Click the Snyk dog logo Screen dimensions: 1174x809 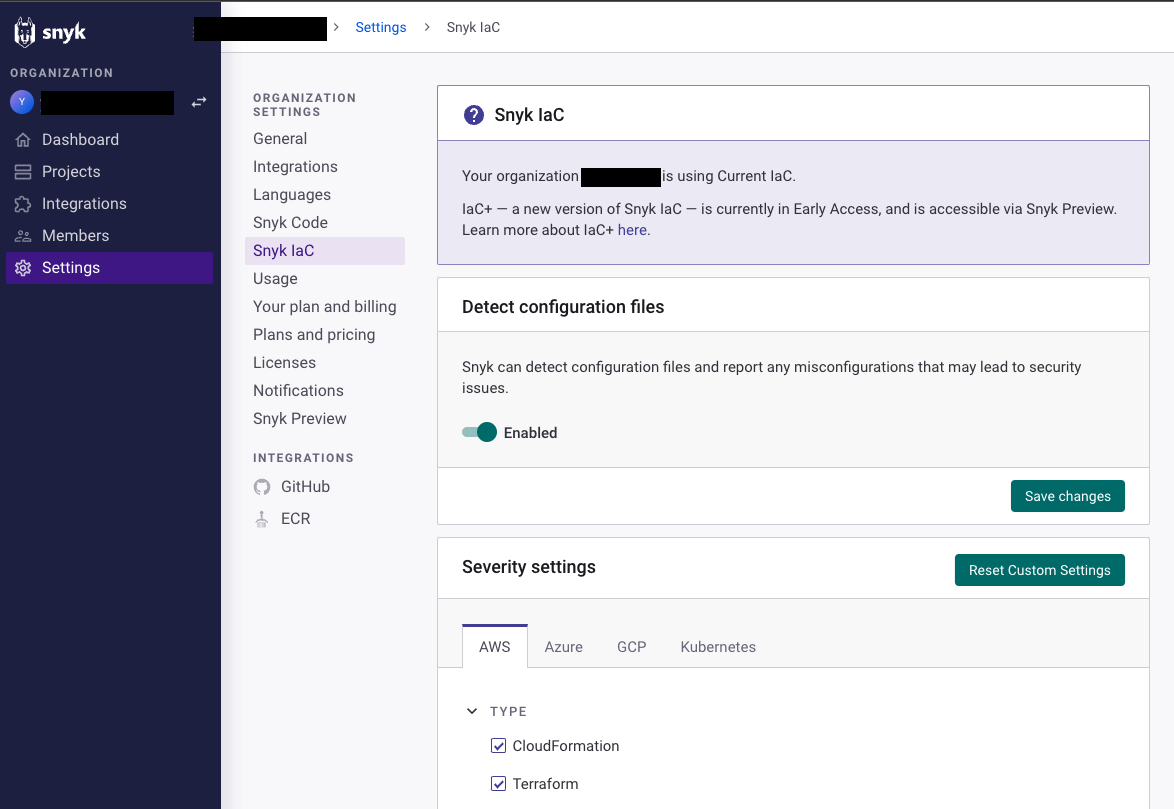coord(25,32)
